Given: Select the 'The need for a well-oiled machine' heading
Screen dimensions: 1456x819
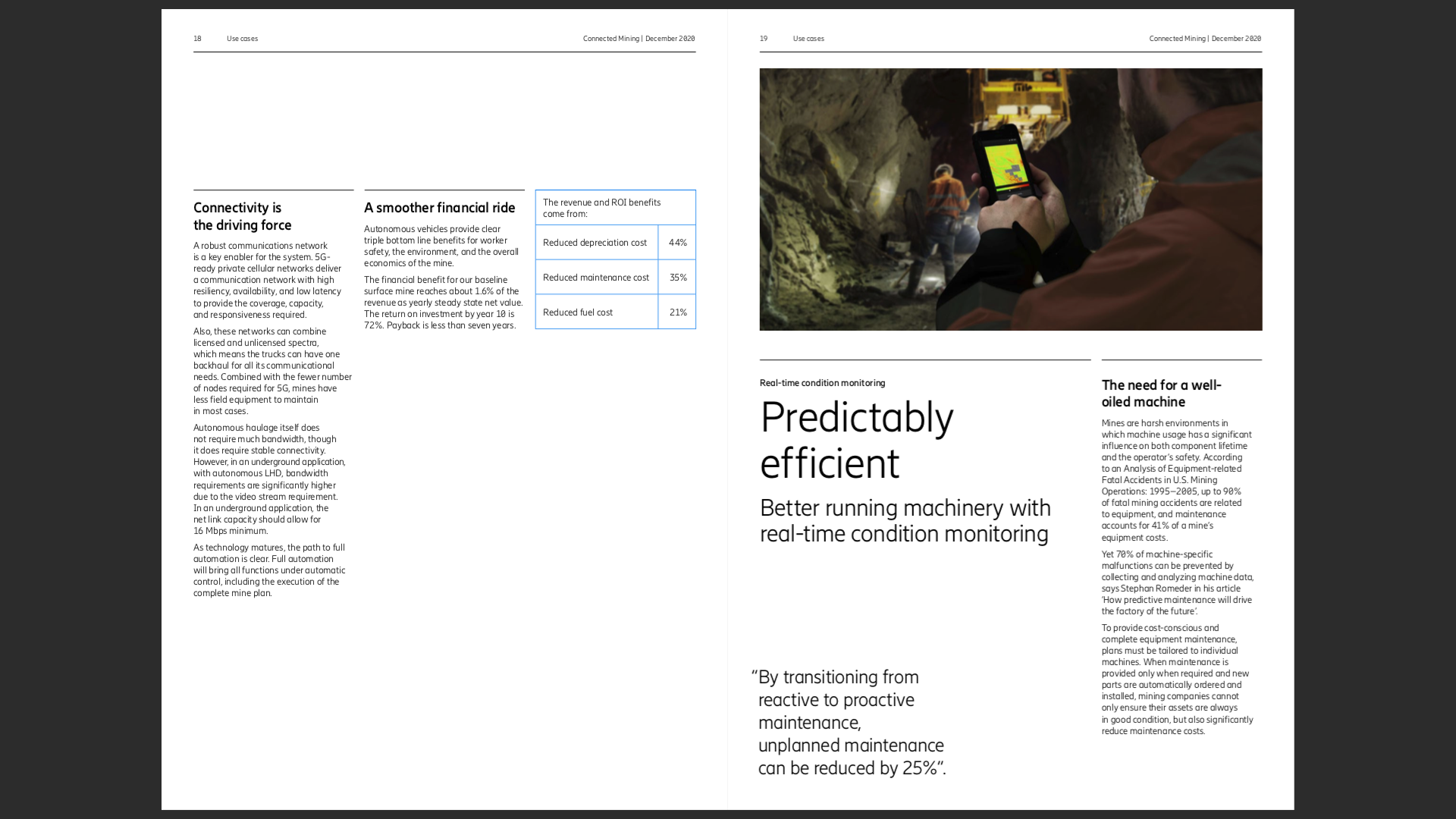Looking at the screenshot, I should coord(1162,394).
